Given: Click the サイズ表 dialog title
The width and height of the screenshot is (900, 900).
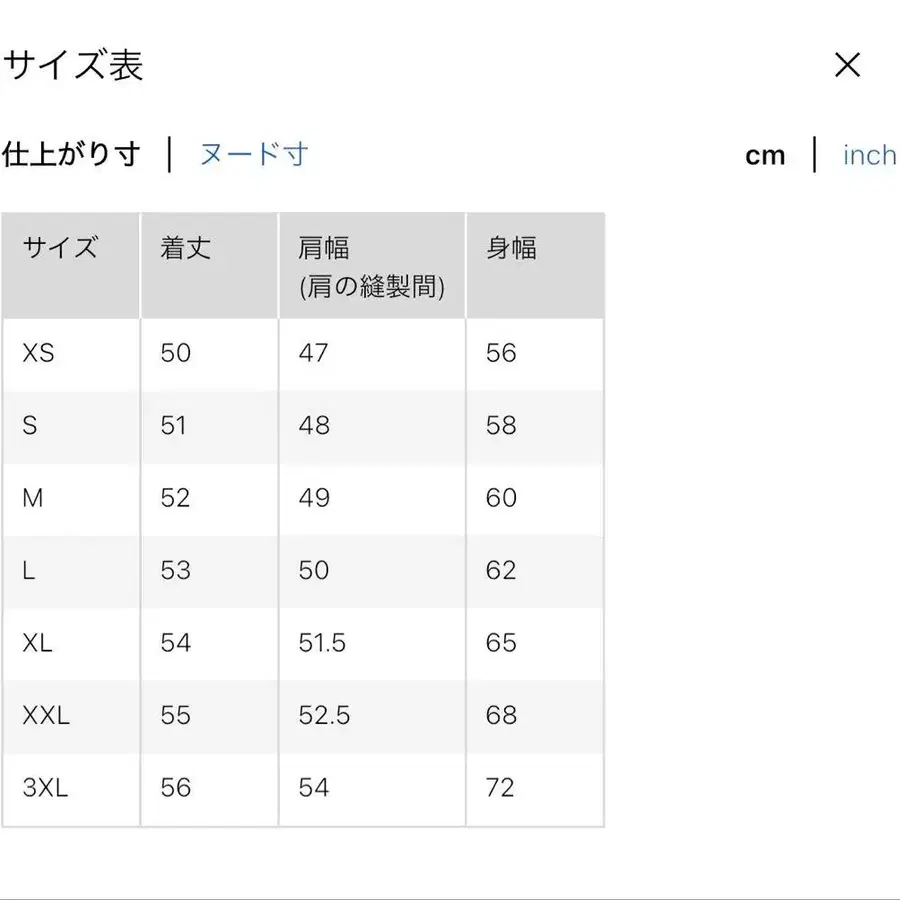Looking at the screenshot, I should click(74, 65).
